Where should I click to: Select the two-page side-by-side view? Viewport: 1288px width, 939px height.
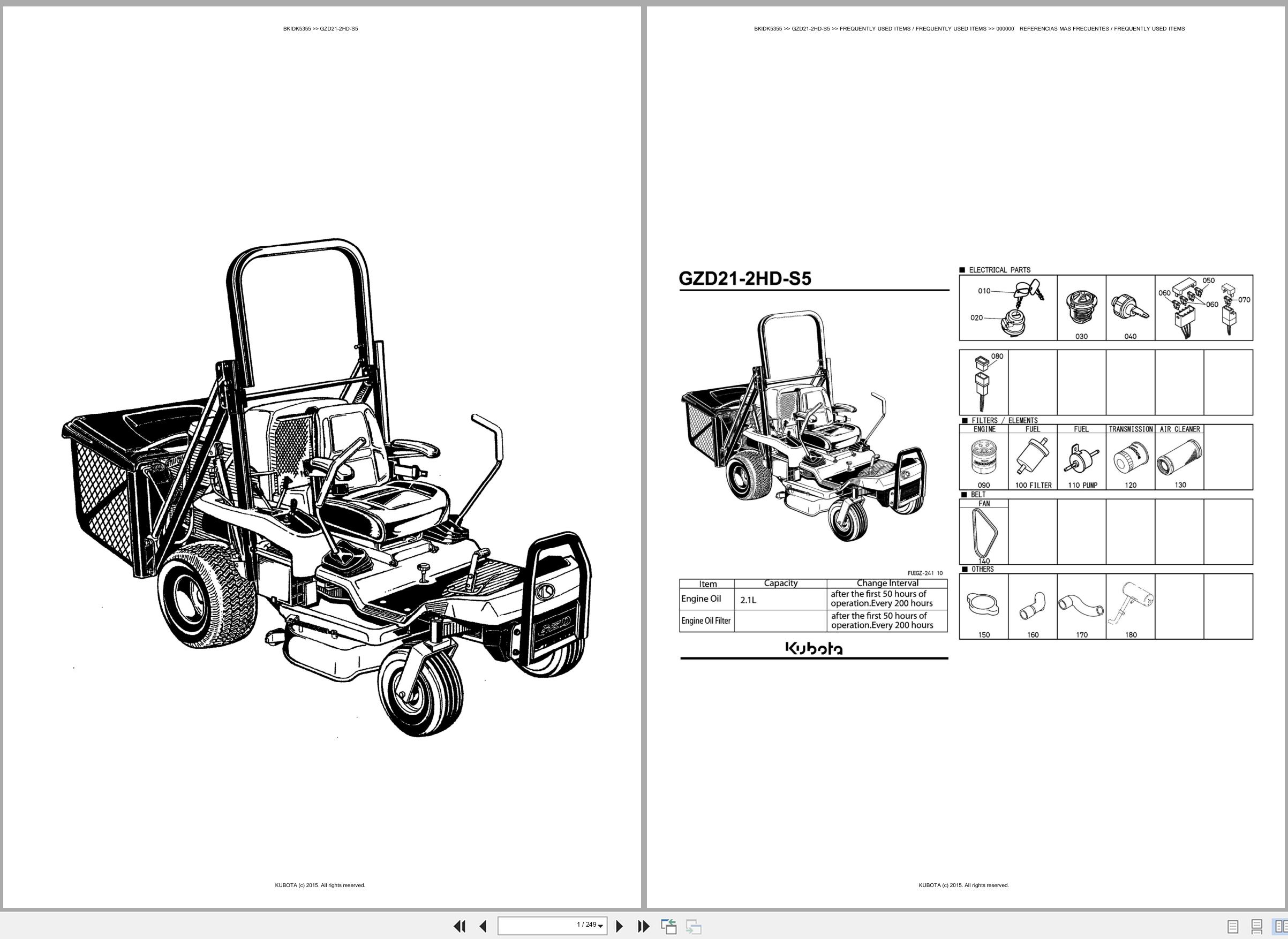coord(1279,927)
